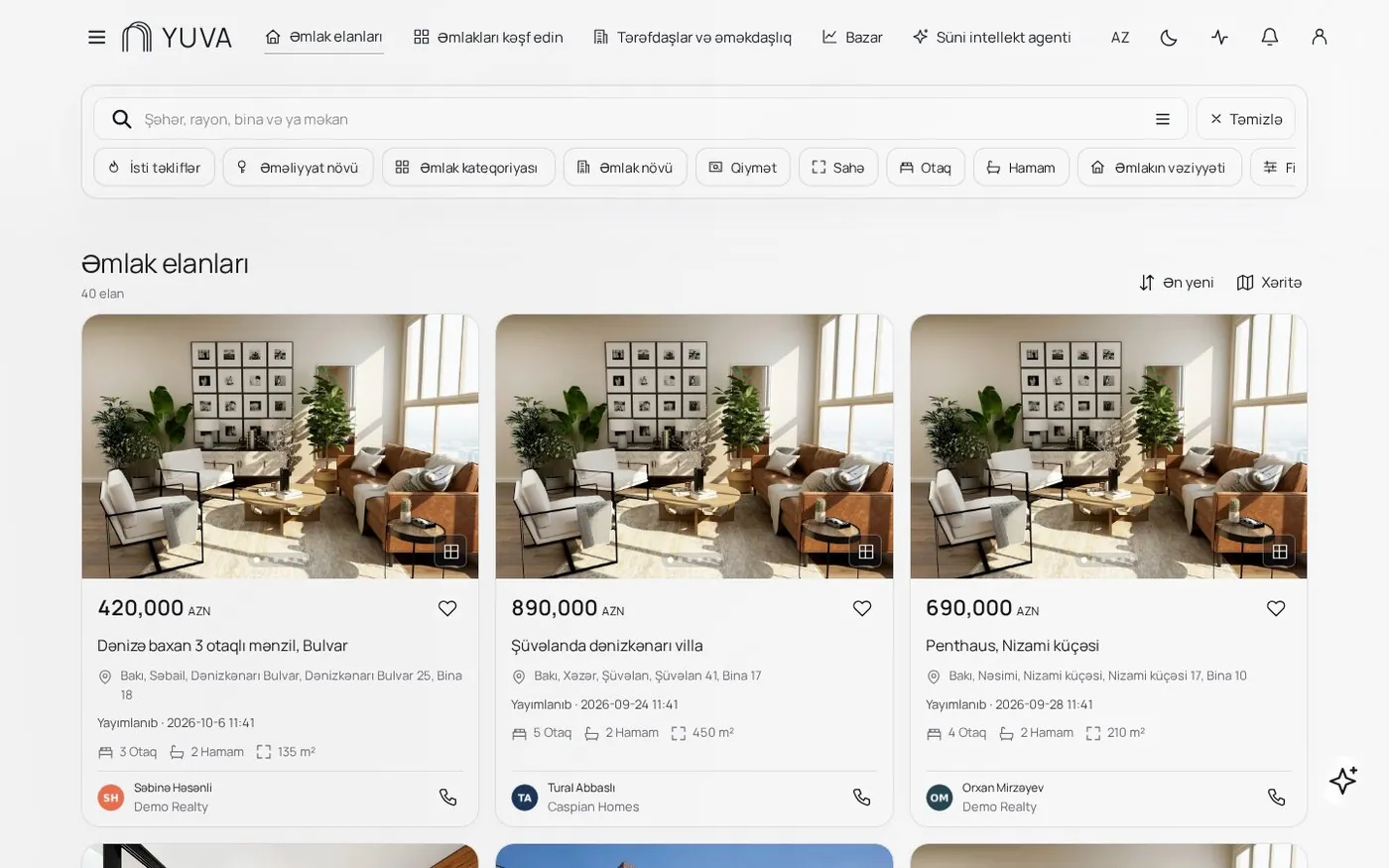The width and height of the screenshot is (1389, 868).
Task: Open Qiymət filter dropdown
Action: point(743,168)
